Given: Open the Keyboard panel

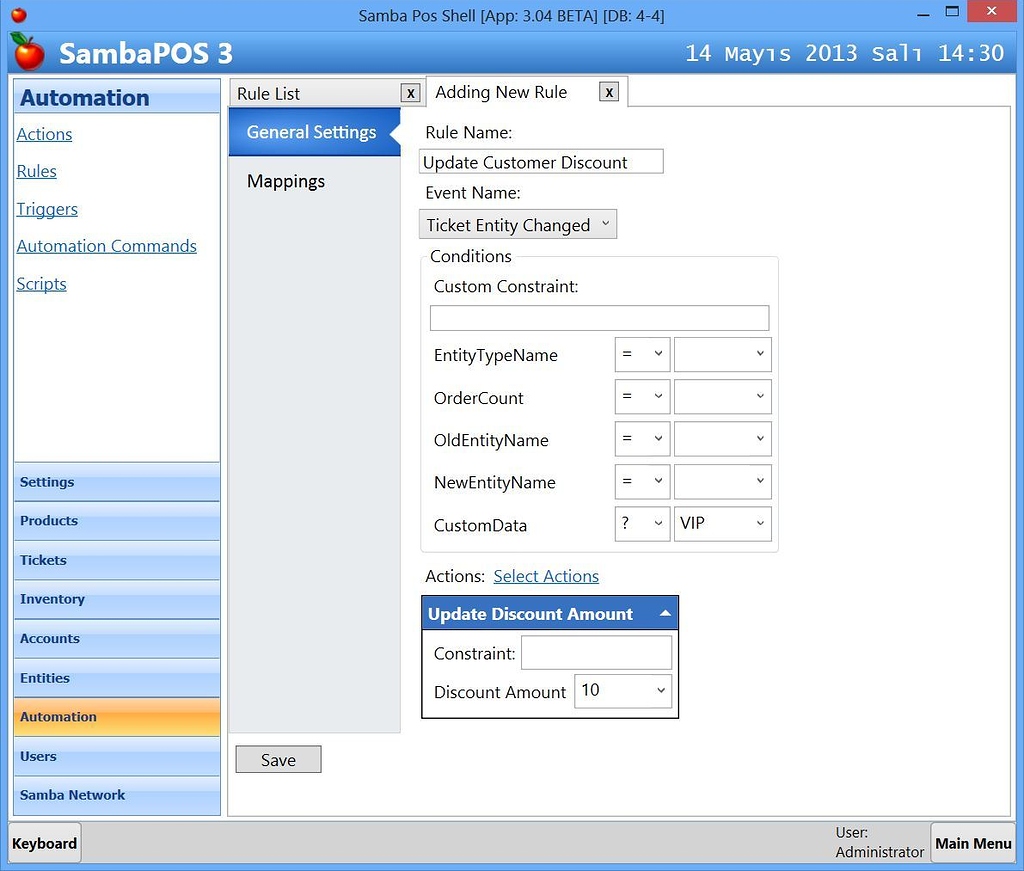Looking at the screenshot, I should coord(44,843).
